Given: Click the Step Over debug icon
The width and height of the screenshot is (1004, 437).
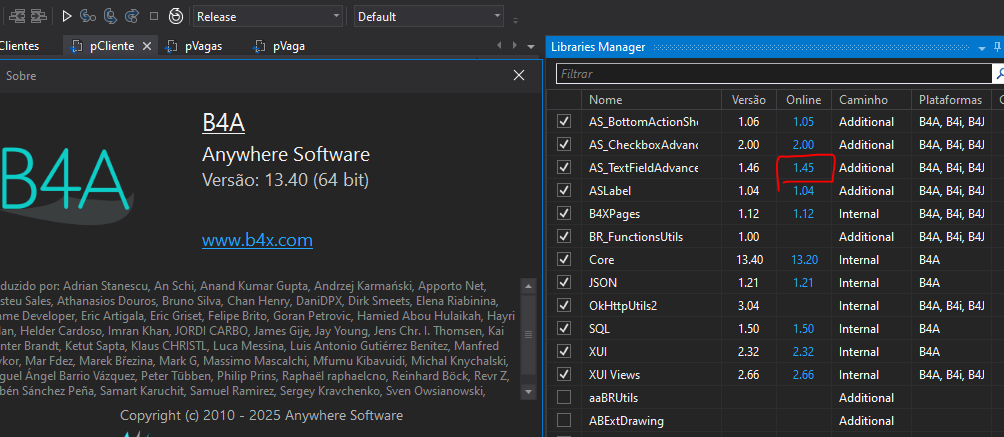Looking at the screenshot, I should click(110, 16).
